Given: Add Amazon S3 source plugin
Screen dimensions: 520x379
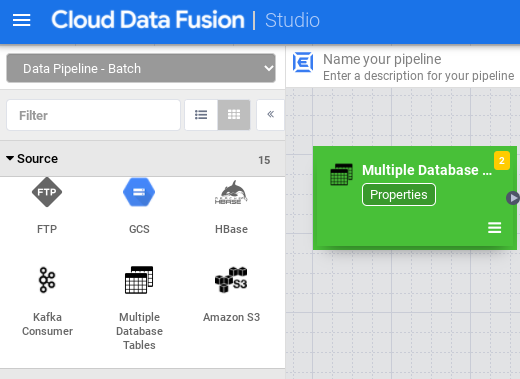Looking at the screenshot, I should (231, 294).
